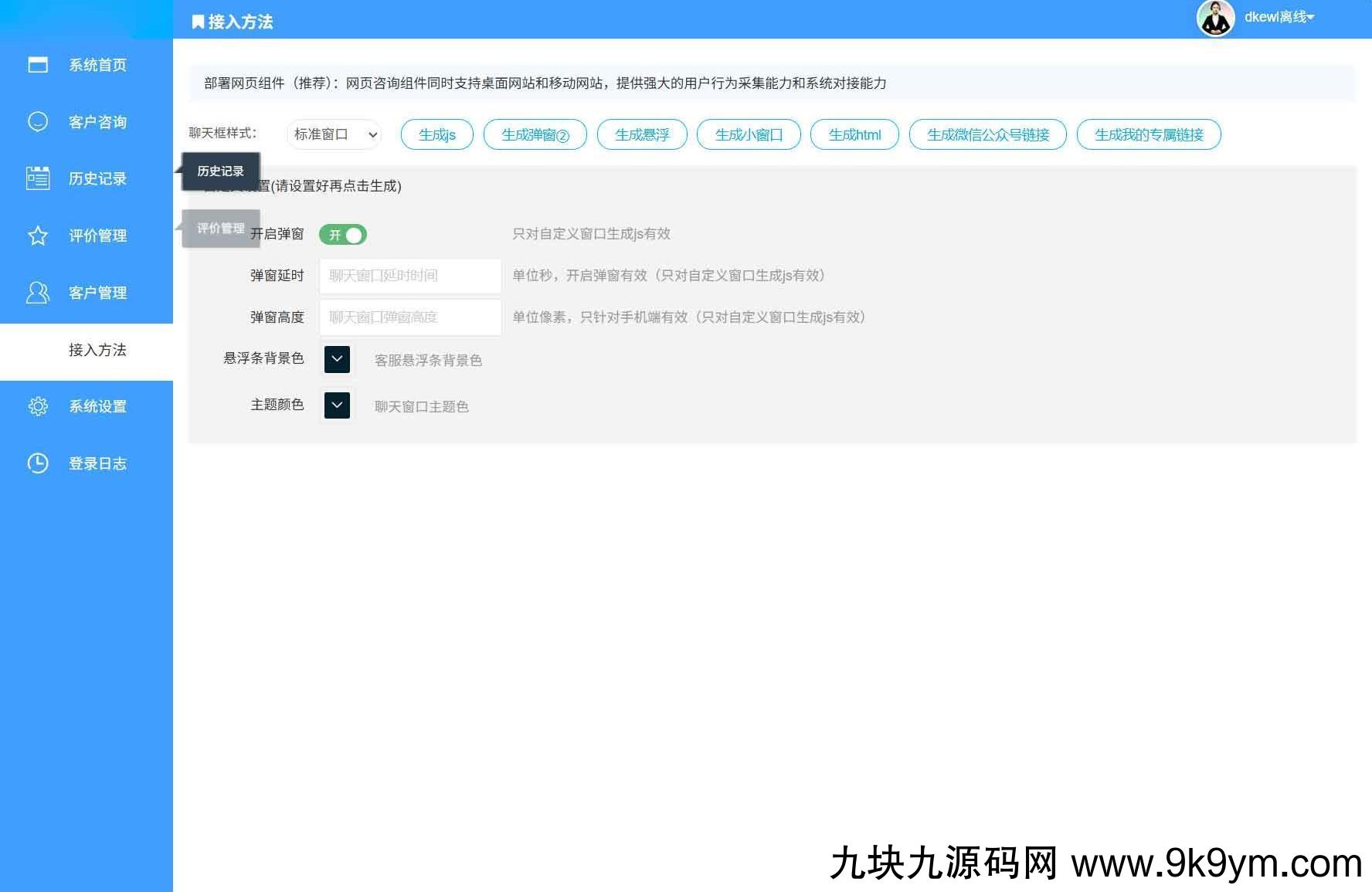The height and width of the screenshot is (892, 1372).
Task: Open the 标准窗口 chat style dropdown
Action: coord(335,134)
